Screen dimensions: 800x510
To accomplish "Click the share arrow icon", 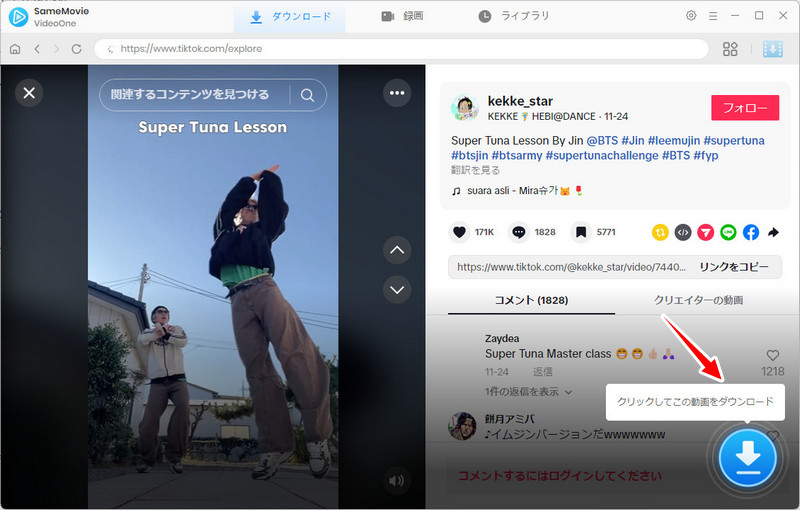I will click(773, 233).
